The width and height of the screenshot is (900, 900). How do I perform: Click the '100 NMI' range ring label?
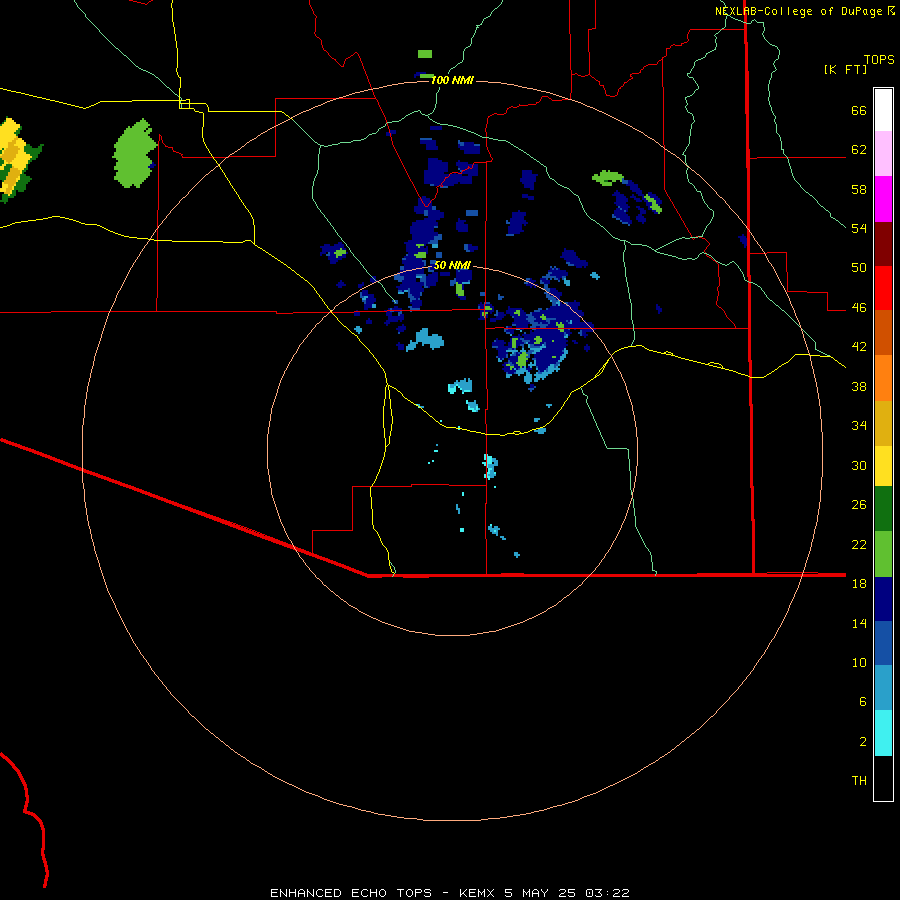(x=452, y=80)
